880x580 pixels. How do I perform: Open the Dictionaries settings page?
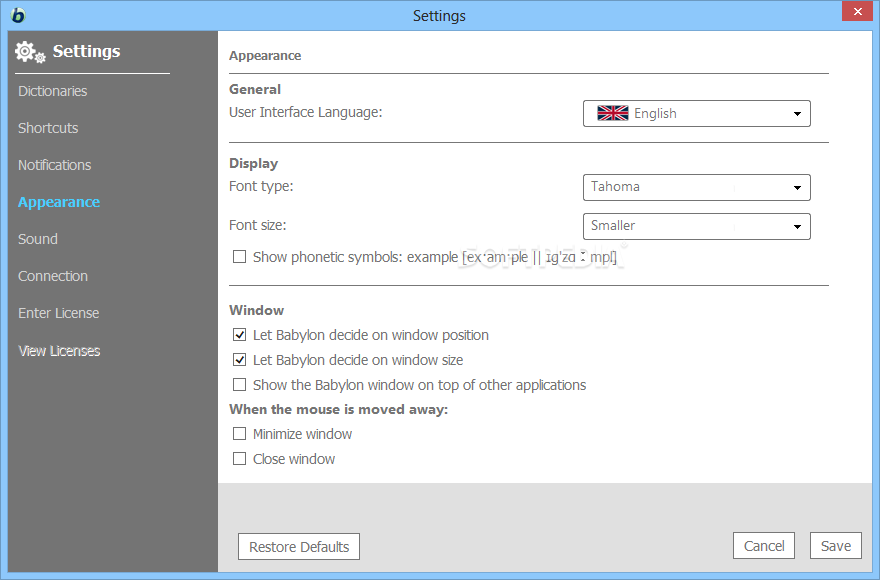(53, 91)
